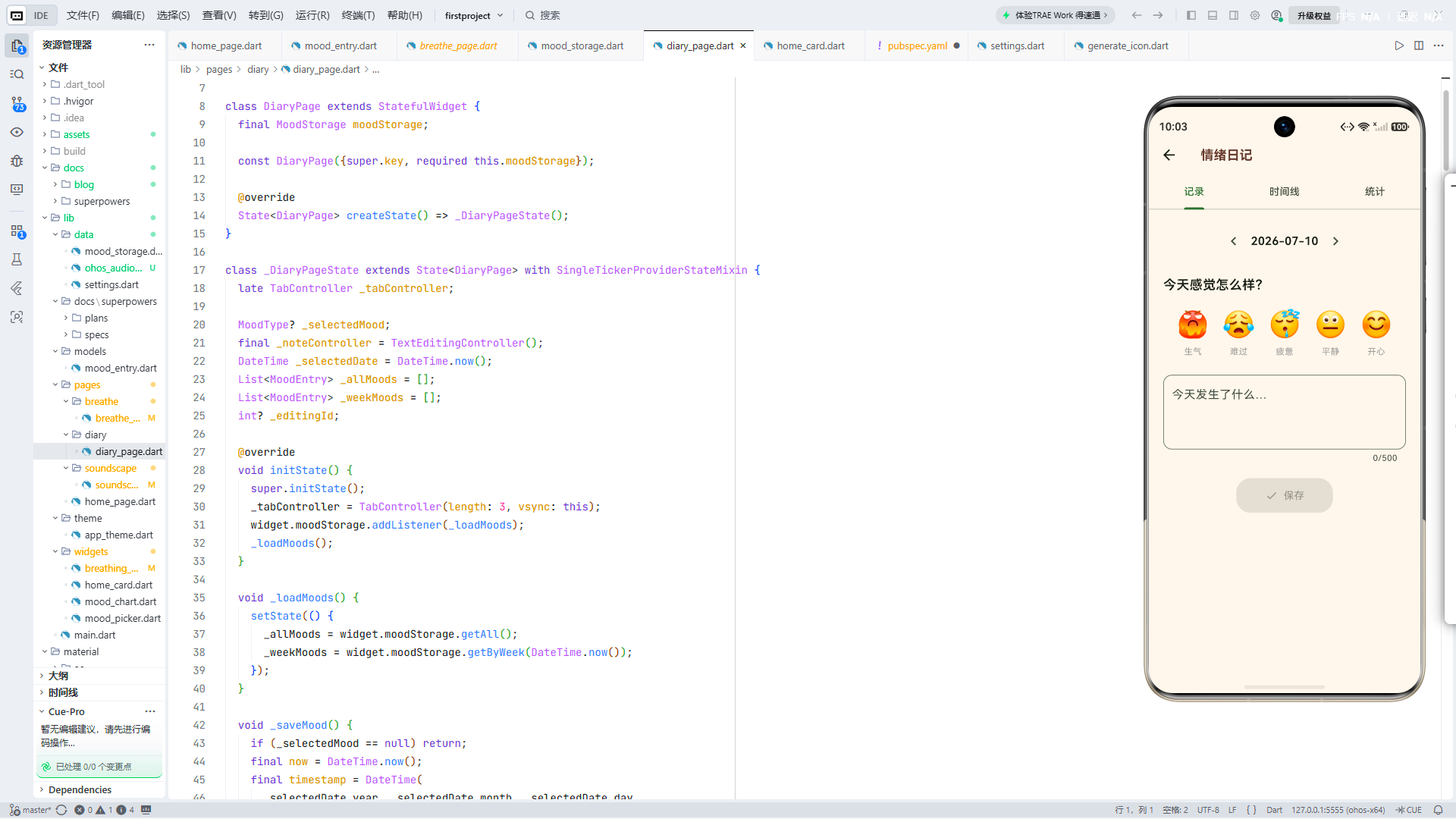Click the 保存 save button
This screenshot has height=819, width=1456.
(1285, 495)
